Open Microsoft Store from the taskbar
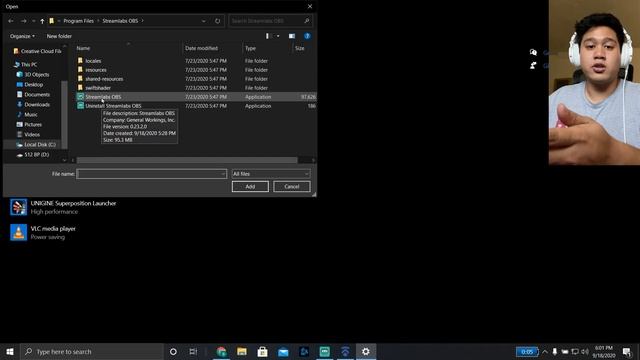This screenshot has height=360, width=640. coord(262,351)
